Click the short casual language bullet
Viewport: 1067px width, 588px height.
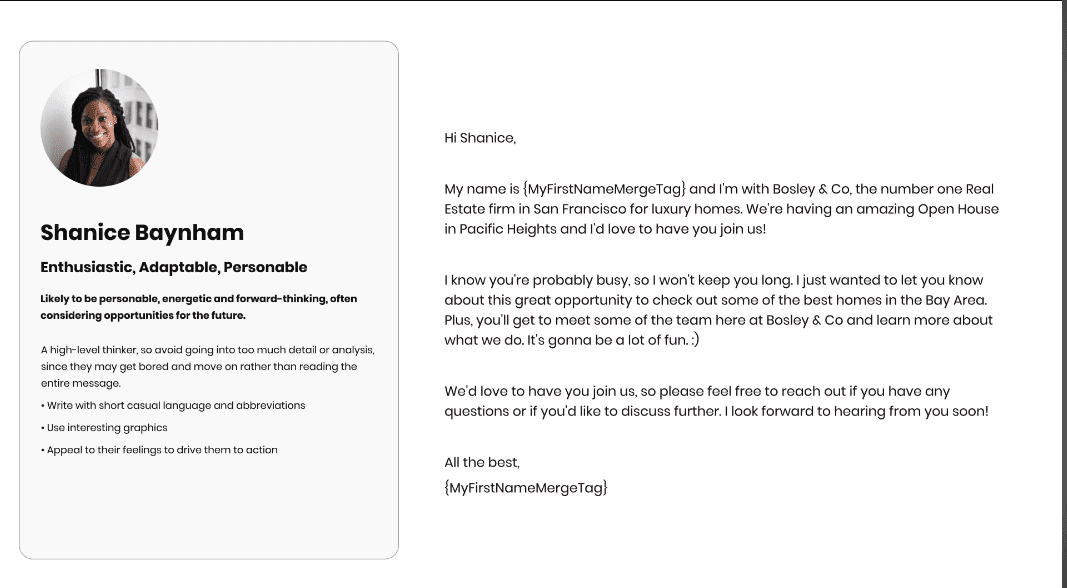173,405
